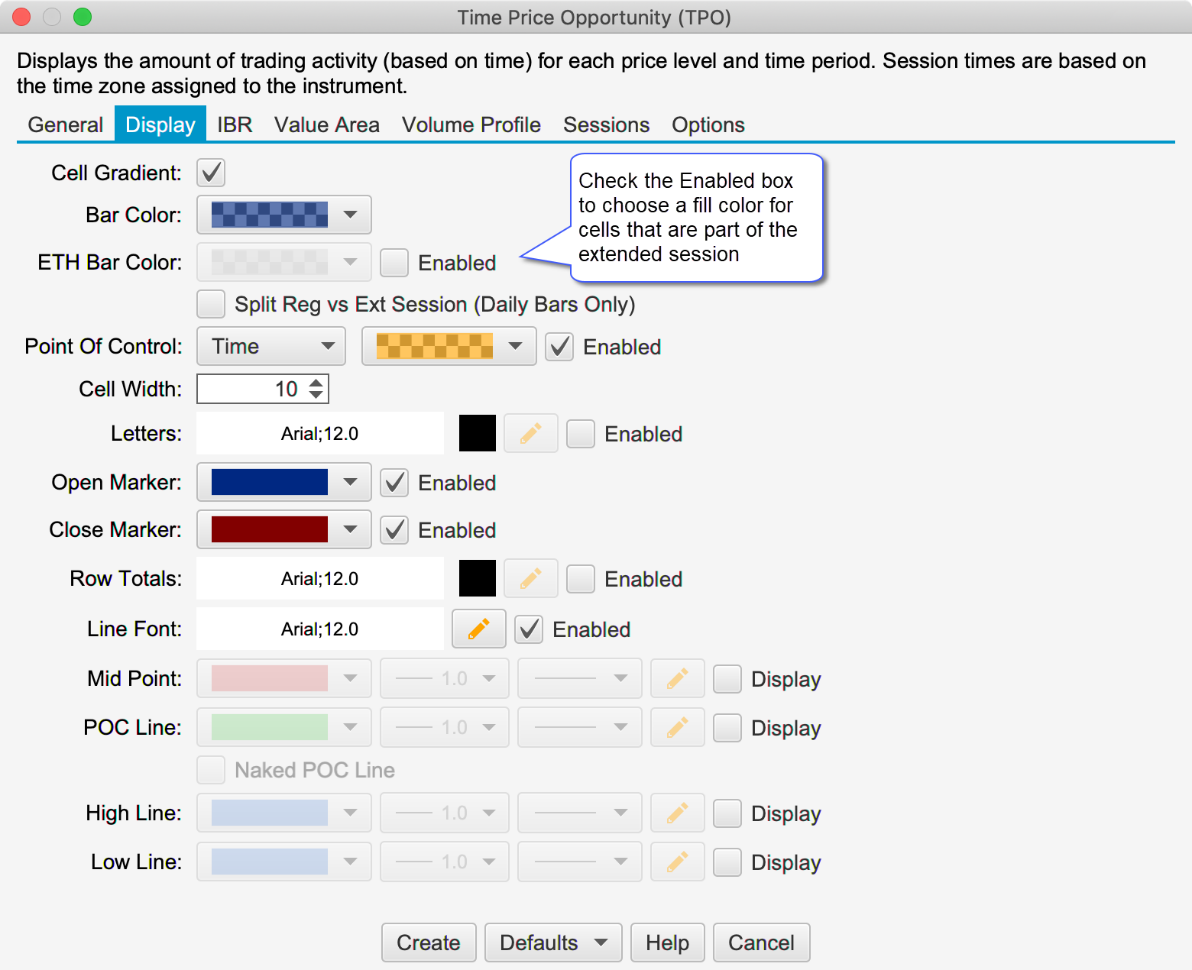Click the Cancel button
The width and height of the screenshot is (1192, 970).
click(761, 943)
